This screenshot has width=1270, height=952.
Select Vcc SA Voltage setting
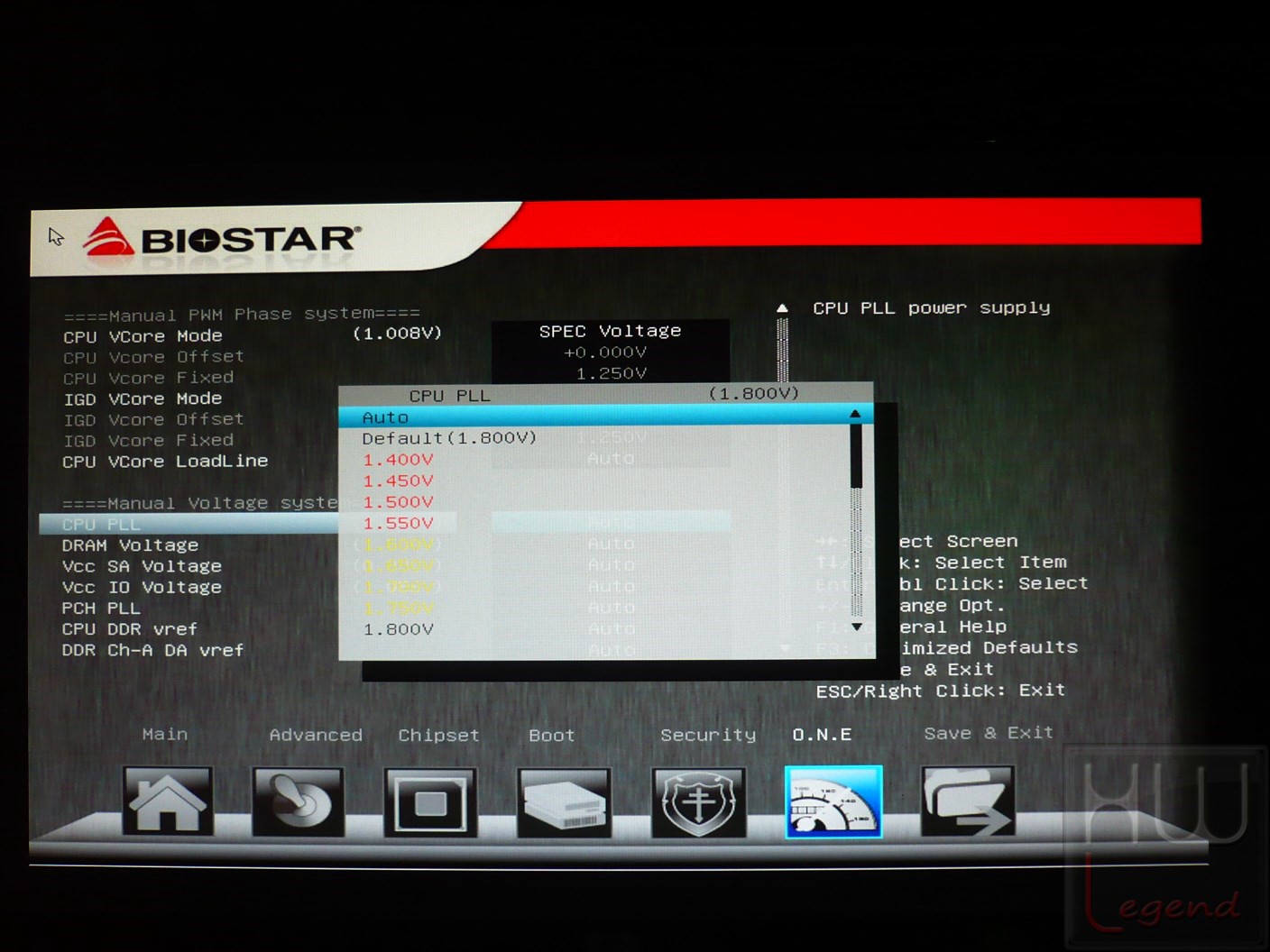click(142, 566)
